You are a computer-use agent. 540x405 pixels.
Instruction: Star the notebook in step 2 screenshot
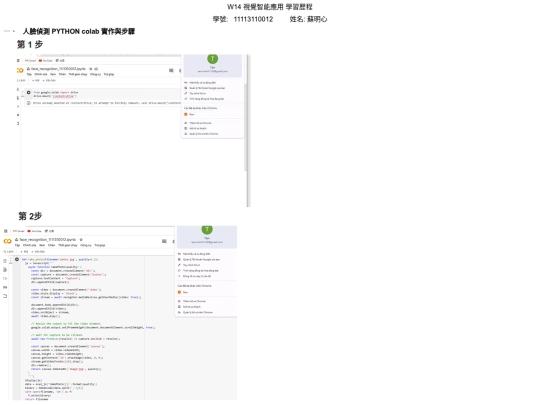81,239
